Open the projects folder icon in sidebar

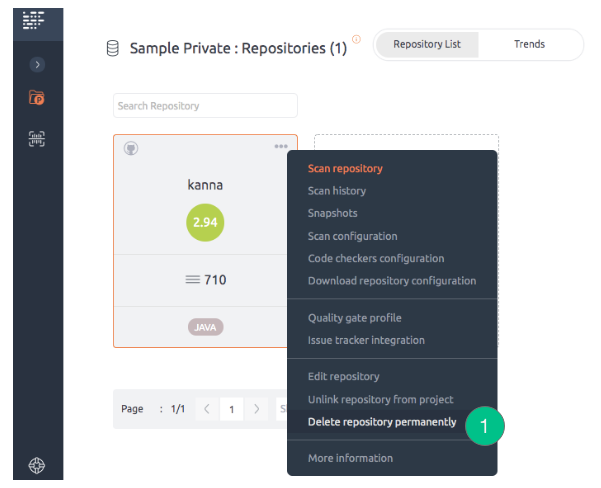click(37, 97)
